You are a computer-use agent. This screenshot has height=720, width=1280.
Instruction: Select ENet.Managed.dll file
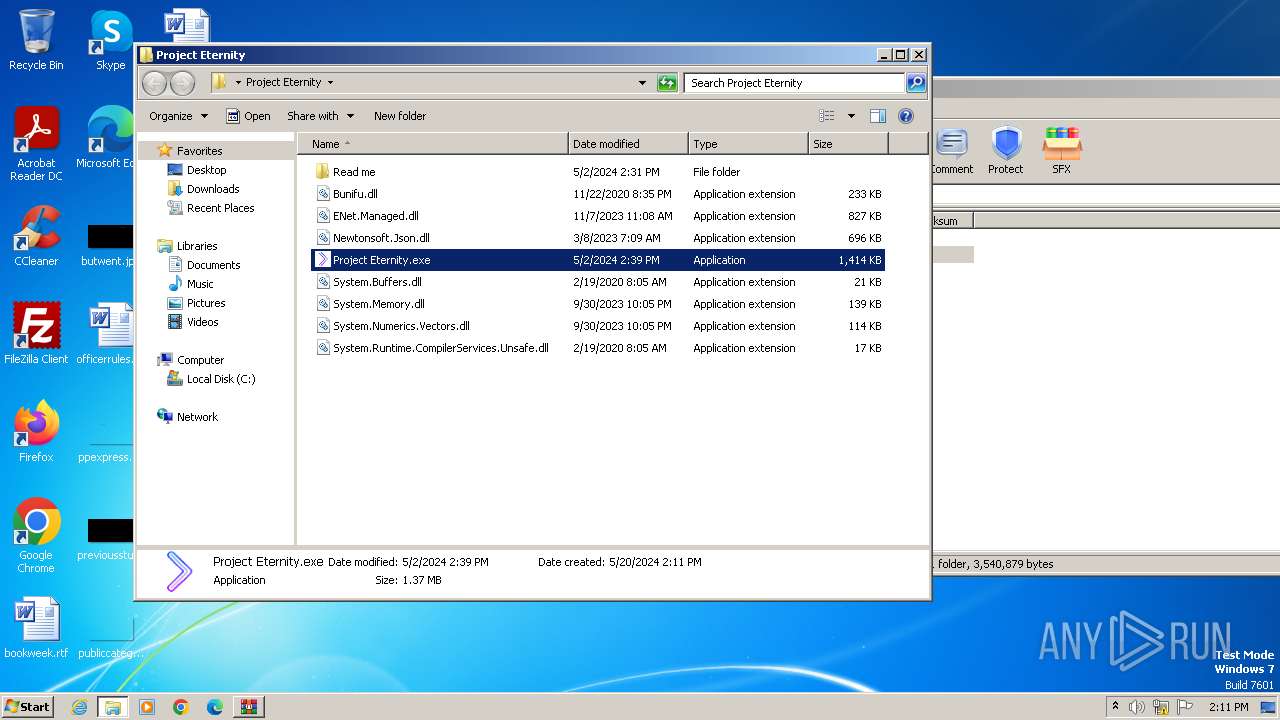(598, 216)
